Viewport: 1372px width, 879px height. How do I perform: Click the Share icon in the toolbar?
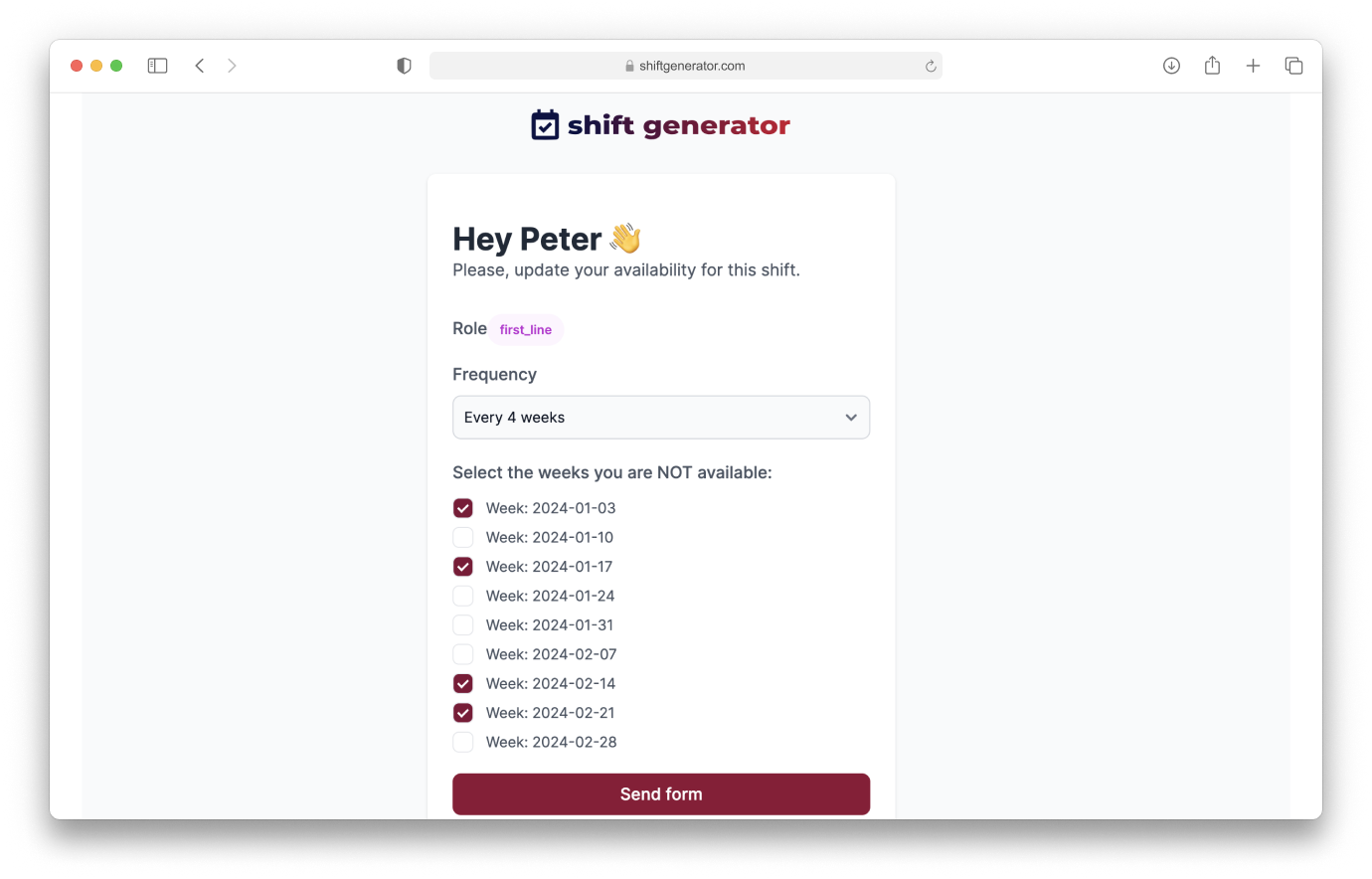pos(1212,66)
